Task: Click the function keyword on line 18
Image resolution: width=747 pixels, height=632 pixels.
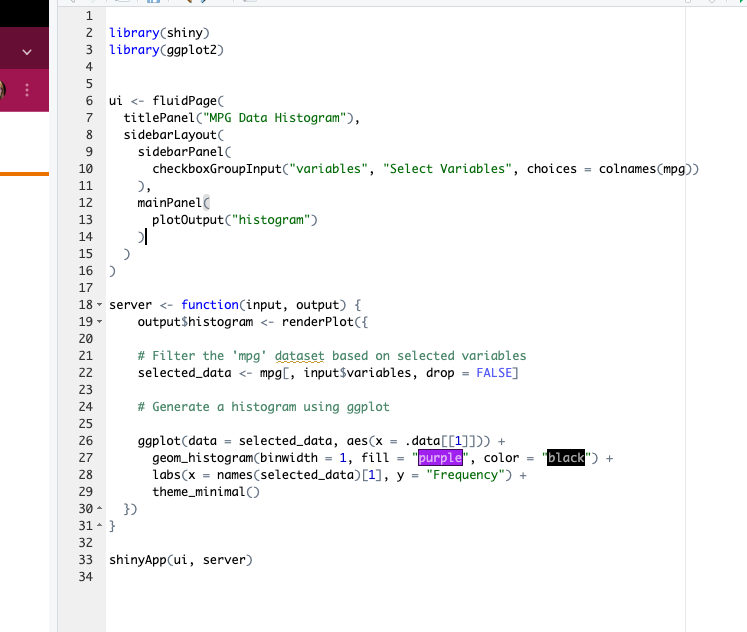Action: click(210, 305)
